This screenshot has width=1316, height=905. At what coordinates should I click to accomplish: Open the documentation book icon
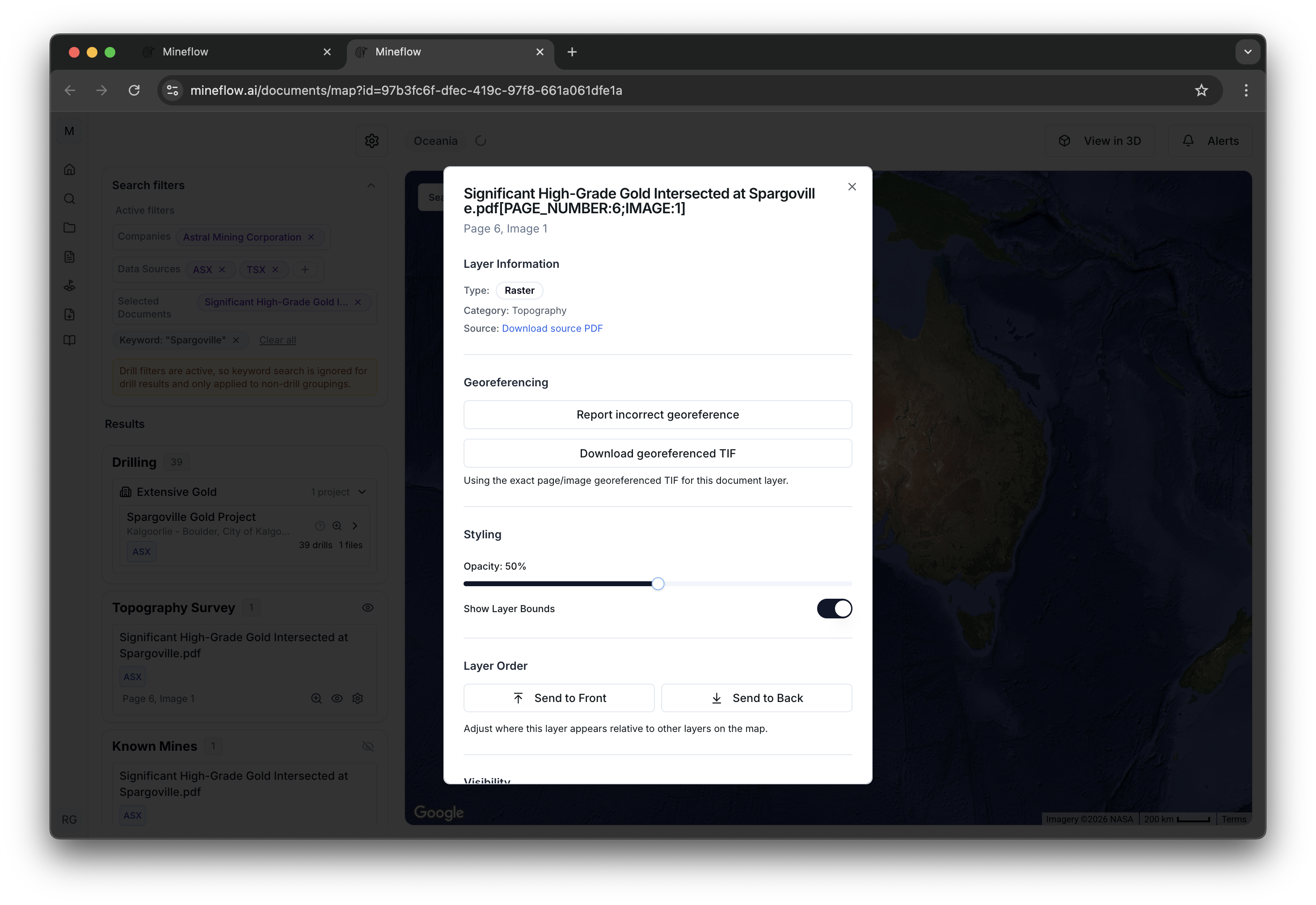[69, 340]
